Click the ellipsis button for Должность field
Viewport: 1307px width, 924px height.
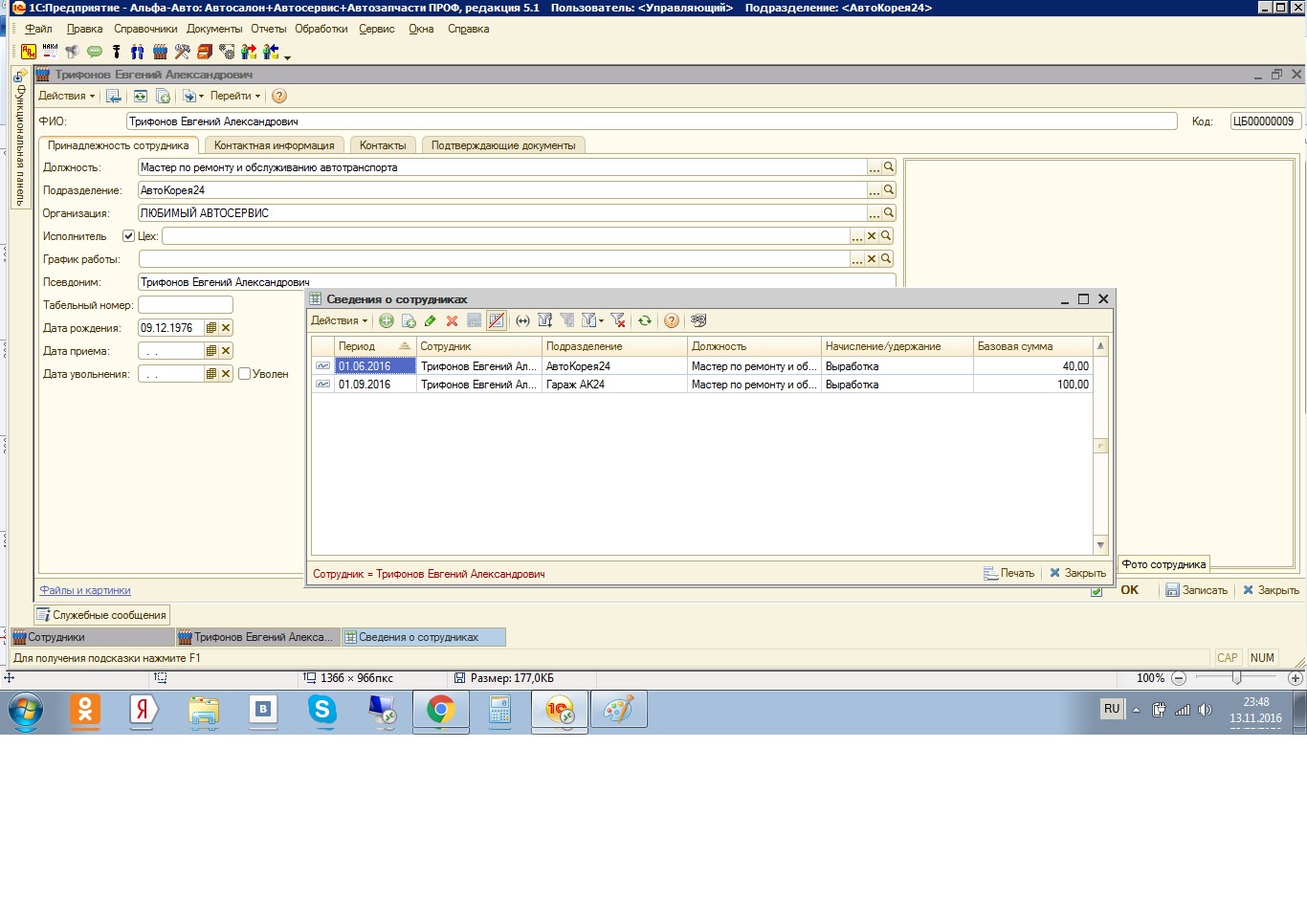[x=875, y=167]
